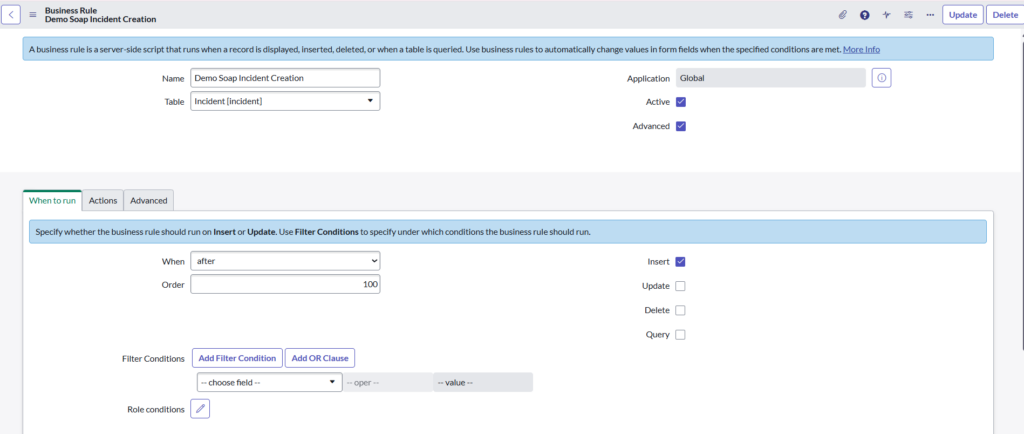
Task: Open the help question mark icon
Action: point(864,15)
